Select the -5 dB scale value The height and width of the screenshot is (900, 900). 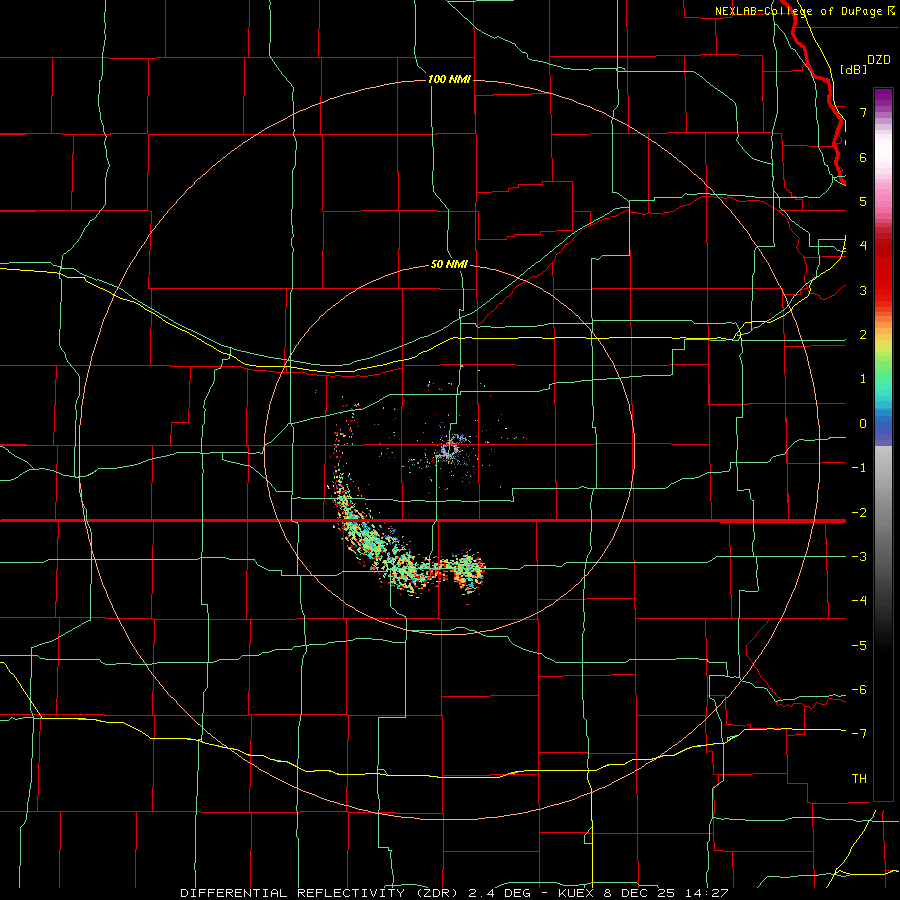pyautogui.click(x=859, y=645)
